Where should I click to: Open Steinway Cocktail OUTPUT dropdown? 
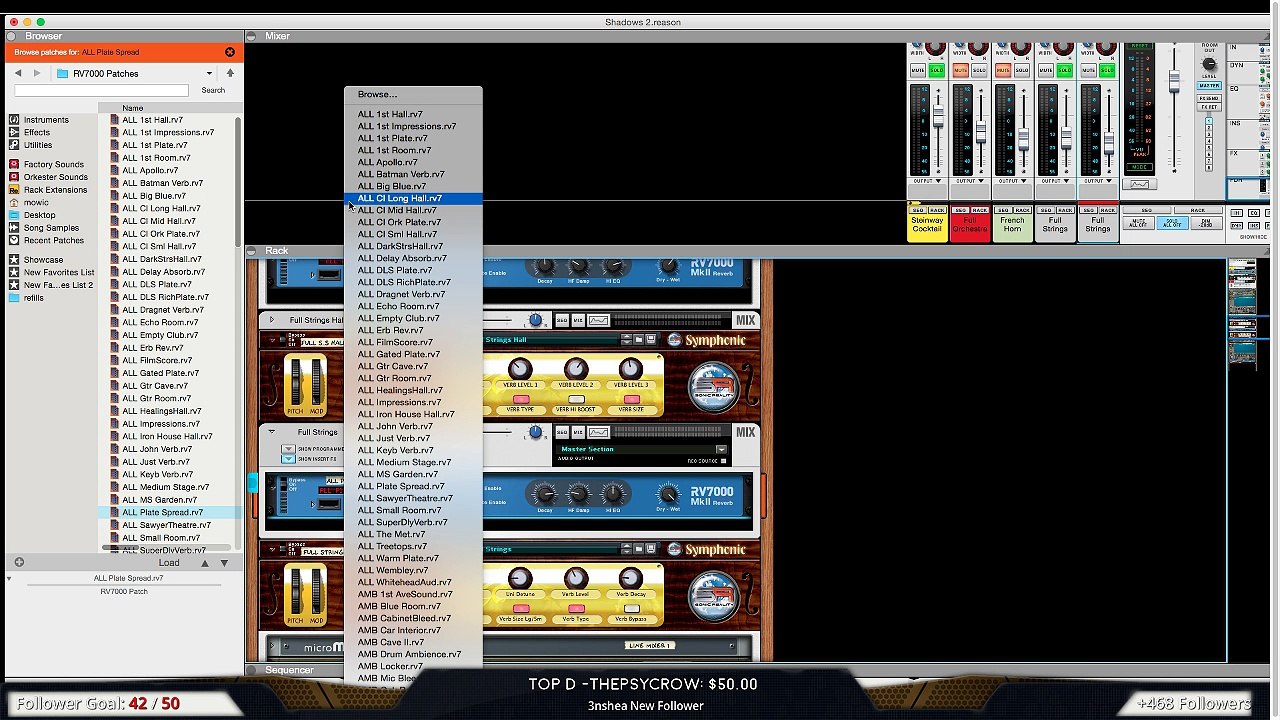[x=926, y=181]
